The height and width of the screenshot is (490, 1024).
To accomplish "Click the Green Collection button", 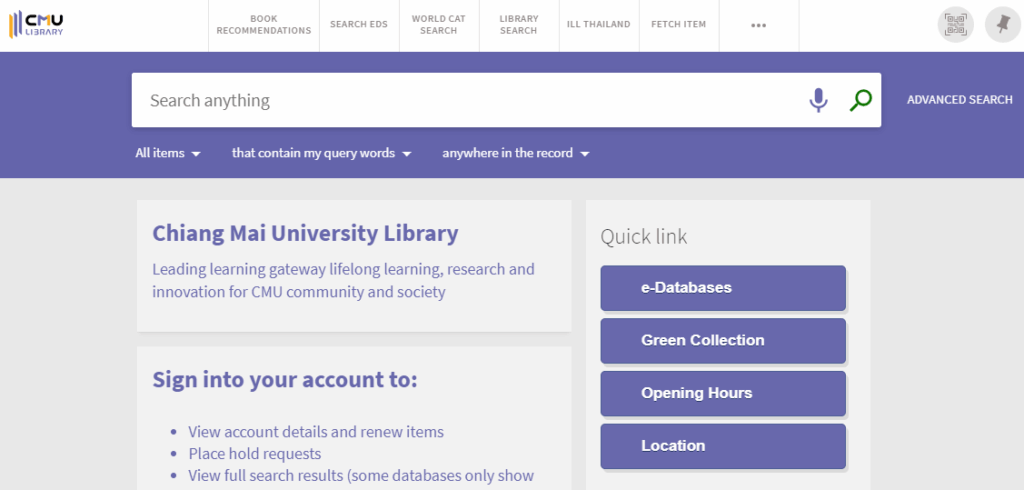I will [723, 341].
